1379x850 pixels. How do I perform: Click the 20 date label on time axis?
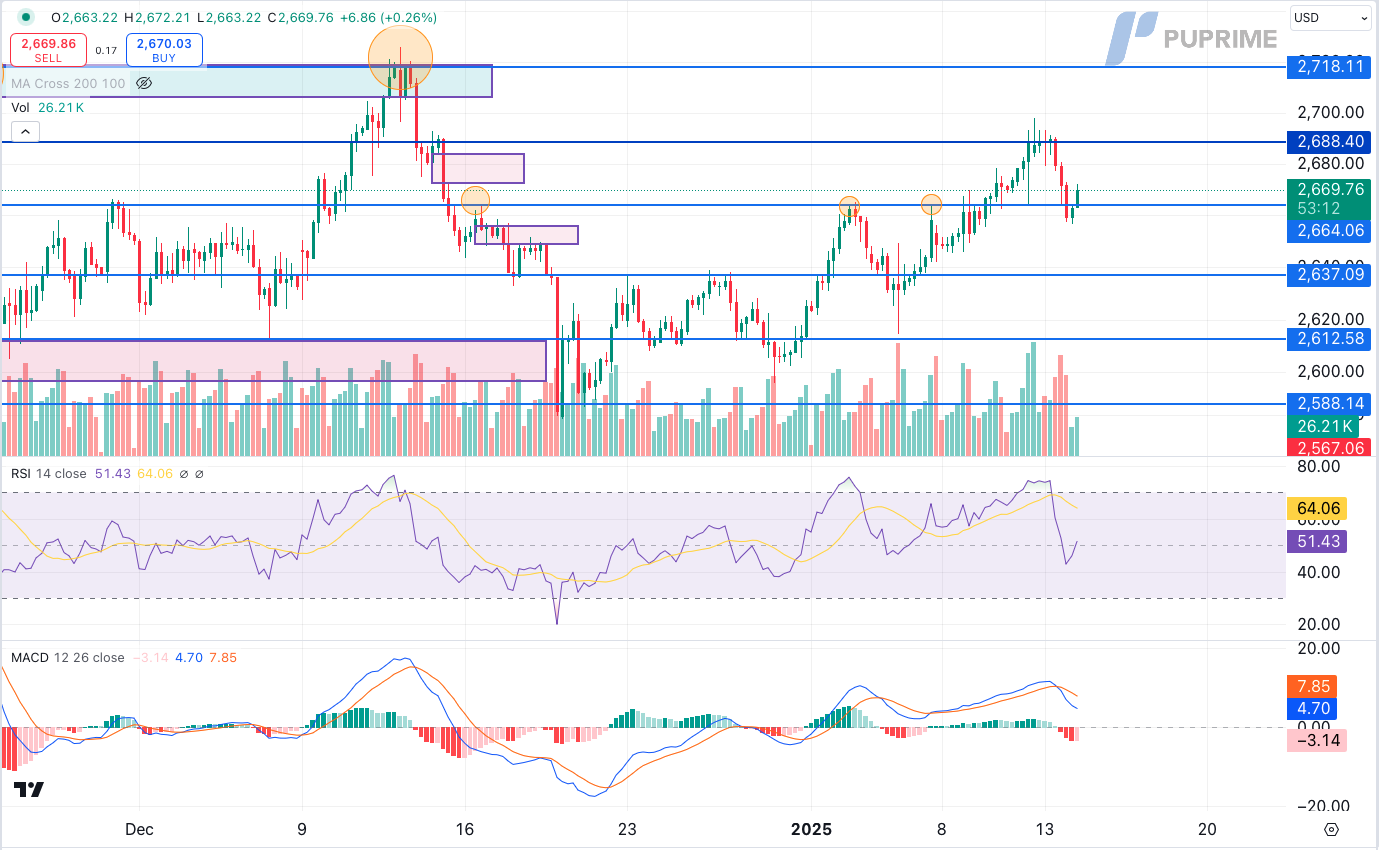pos(1207,829)
